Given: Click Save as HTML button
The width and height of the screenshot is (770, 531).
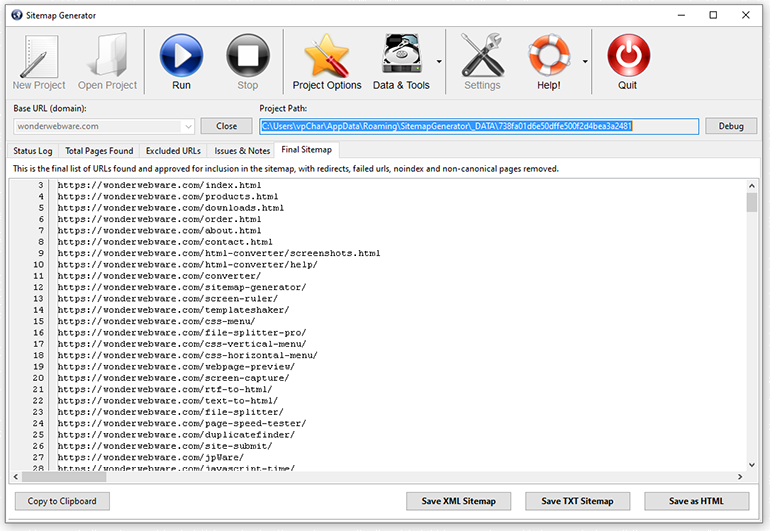Looking at the screenshot, I should coord(696,501).
